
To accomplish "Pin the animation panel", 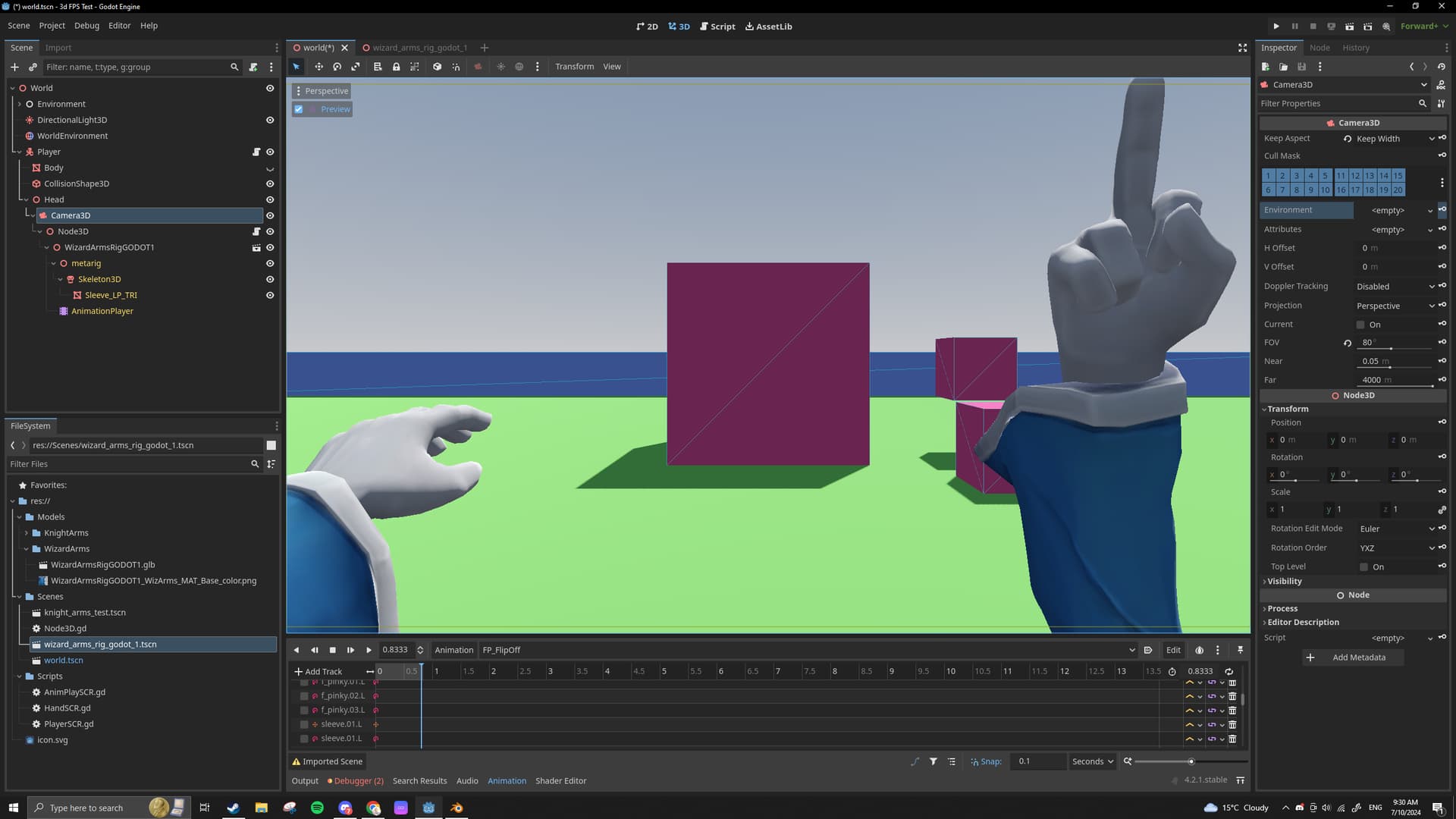I will click(1241, 650).
